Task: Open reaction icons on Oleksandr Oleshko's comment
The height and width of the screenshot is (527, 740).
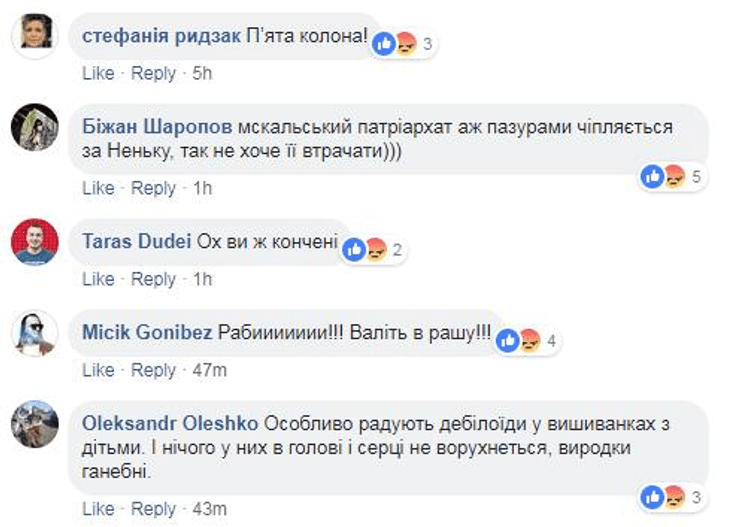Action: tap(662, 497)
